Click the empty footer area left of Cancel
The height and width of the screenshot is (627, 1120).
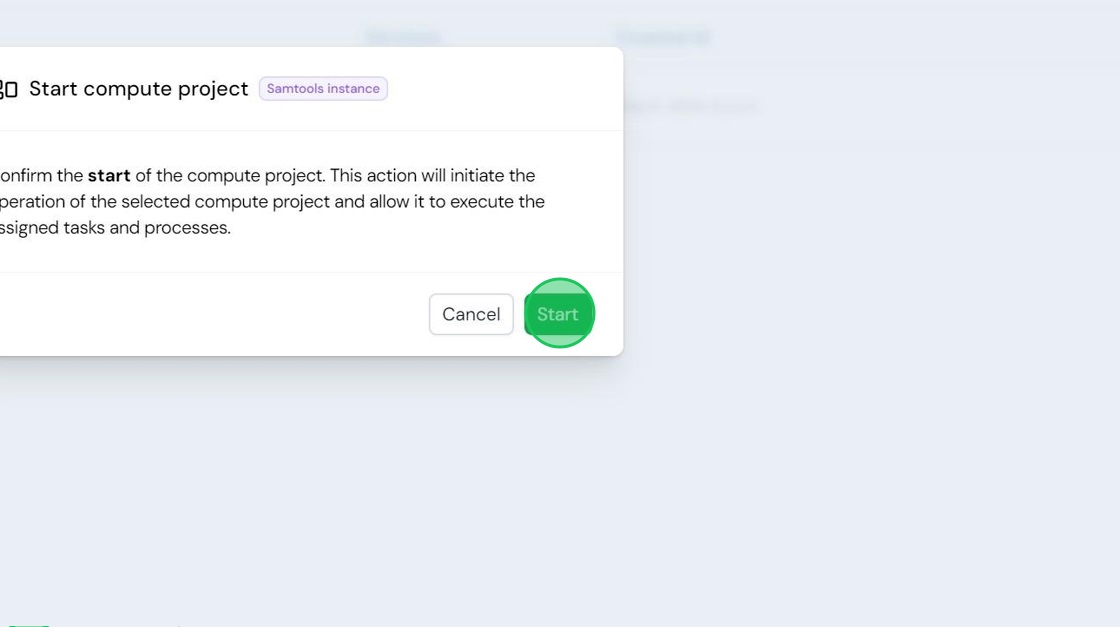[214, 314]
